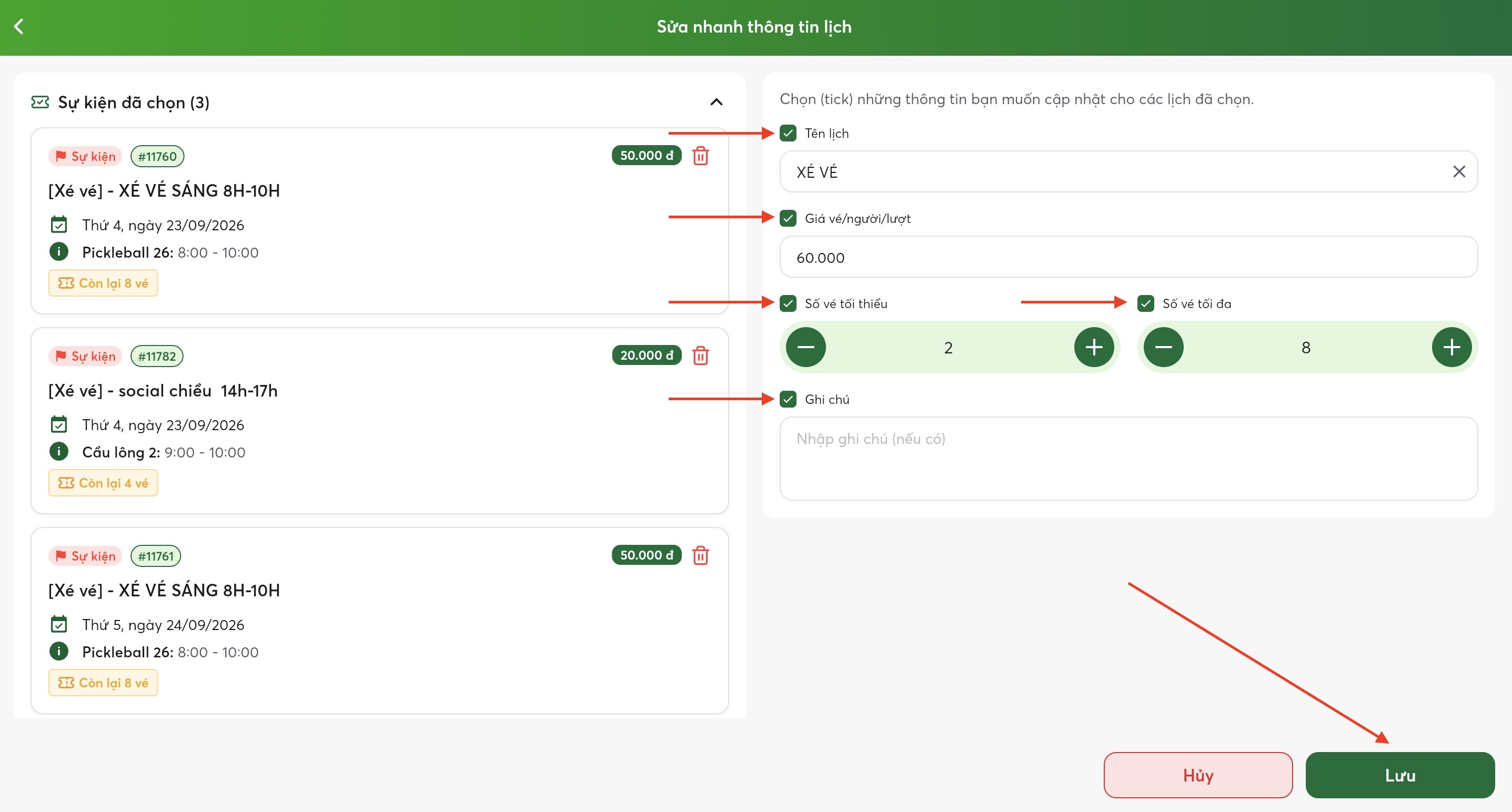The width and height of the screenshot is (1512, 812).
Task: Click the Tên lịch input with XÉ VÉ
Action: [1128, 171]
